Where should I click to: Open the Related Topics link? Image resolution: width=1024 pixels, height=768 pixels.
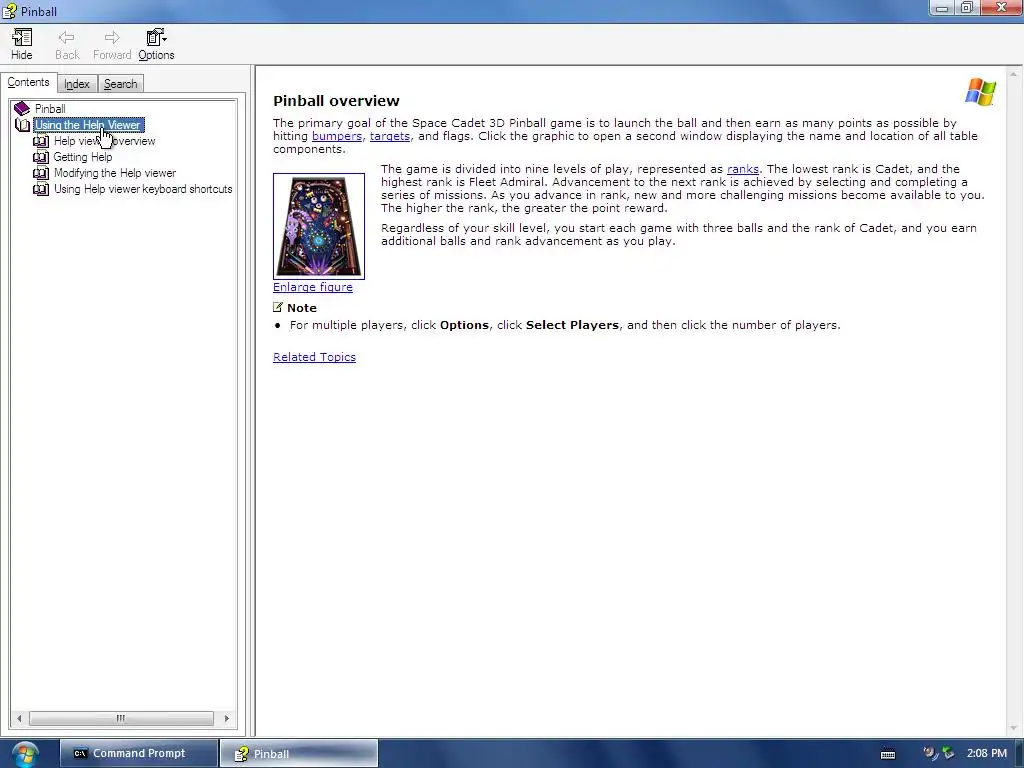pyautogui.click(x=314, y=357)
